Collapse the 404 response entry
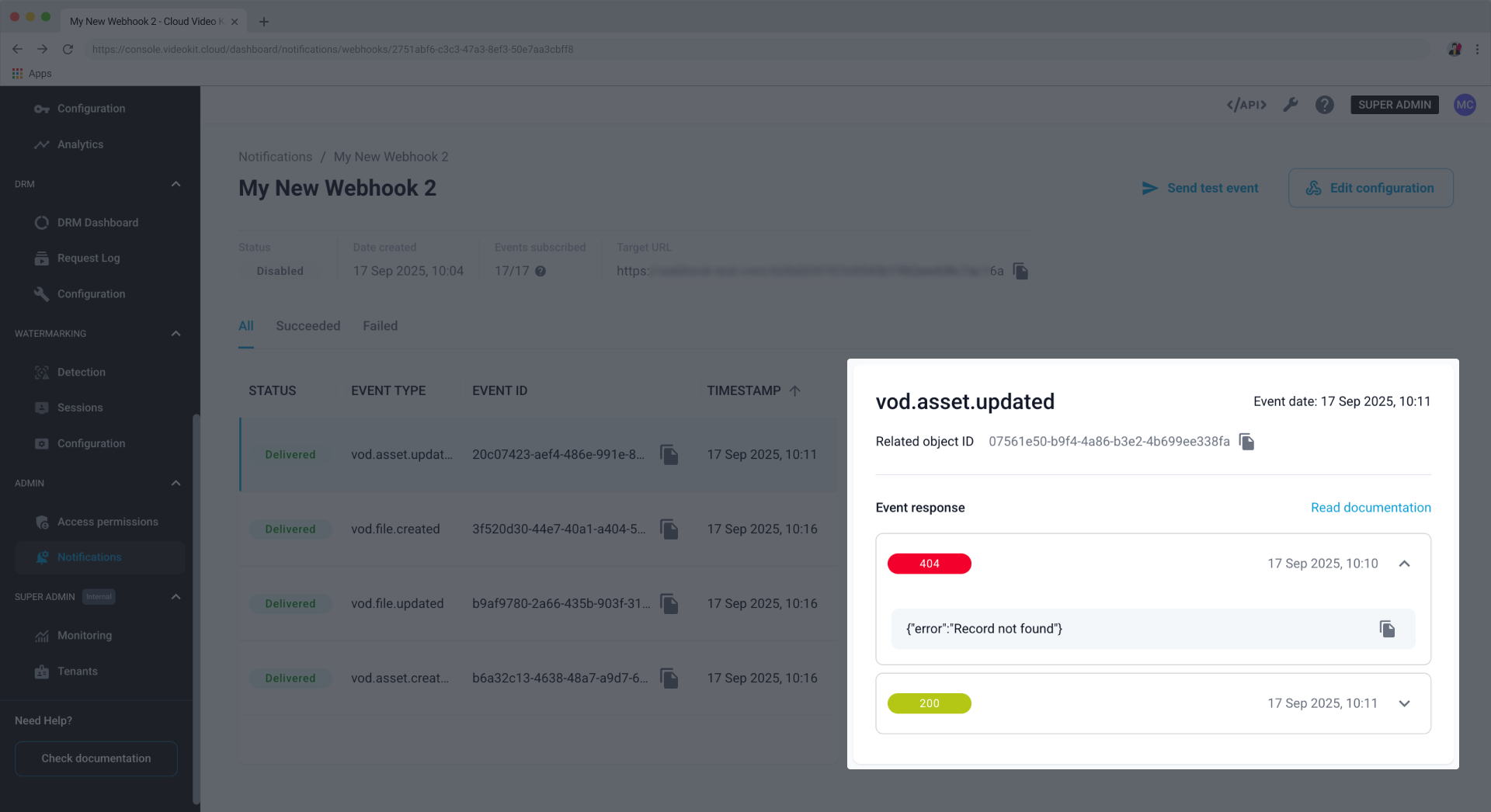This screenshot has width=1491, height=812. (x=1404, y=564)
